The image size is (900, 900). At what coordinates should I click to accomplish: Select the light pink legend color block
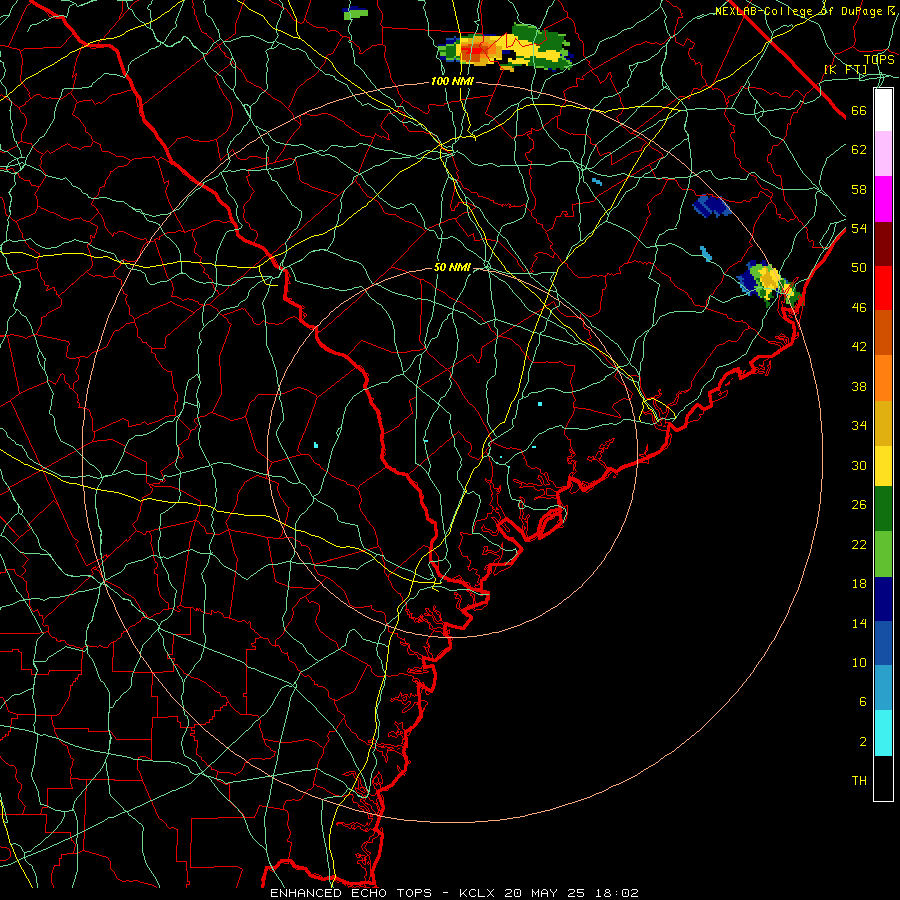click(x=883, y=153)
